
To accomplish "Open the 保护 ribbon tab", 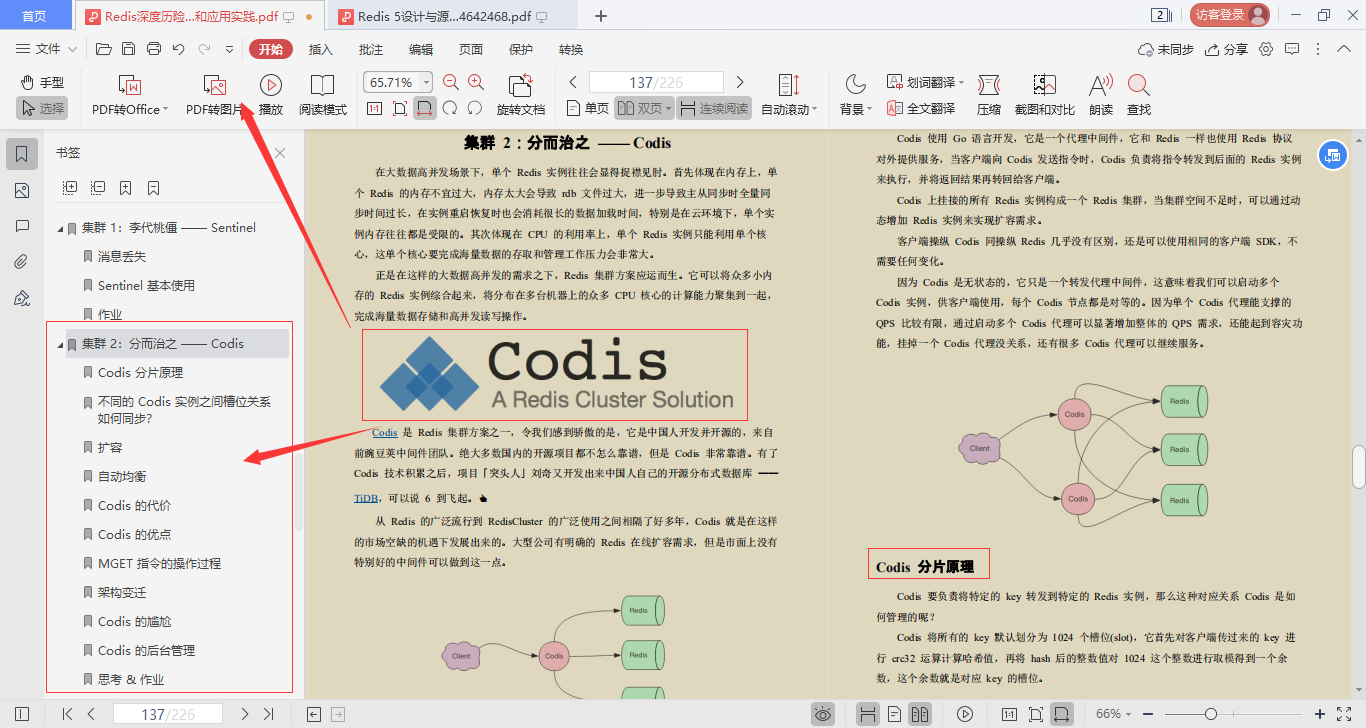I will coord(521,49).
